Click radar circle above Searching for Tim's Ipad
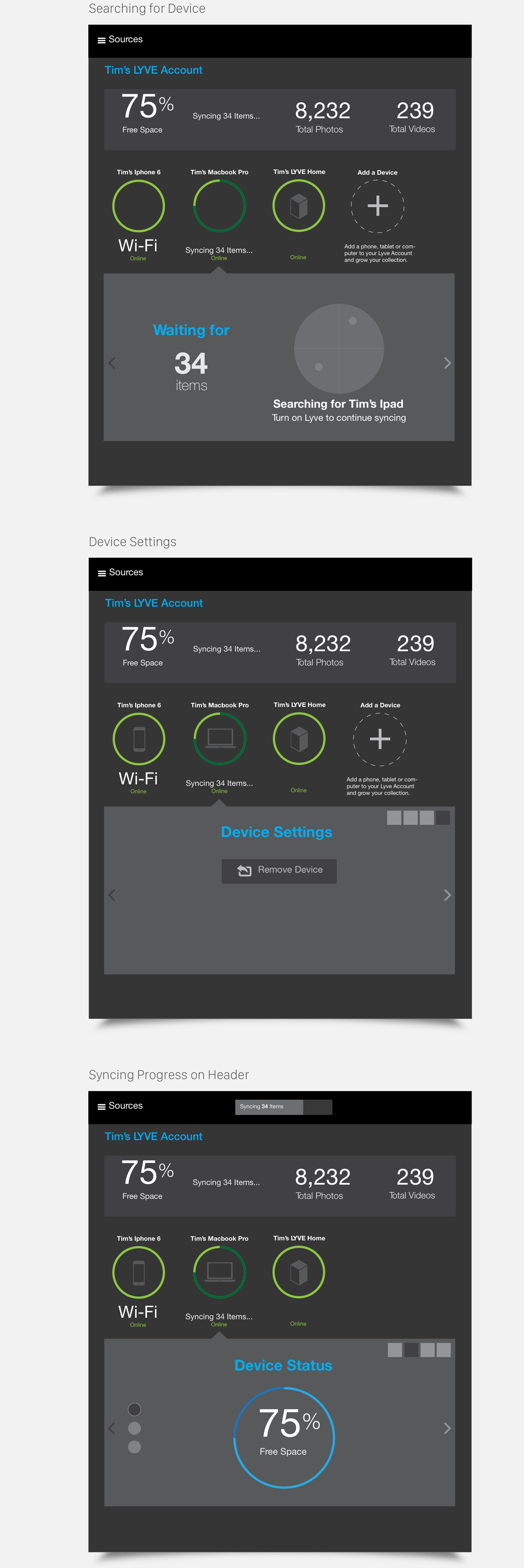524x1568 pixels. [339, 348]
